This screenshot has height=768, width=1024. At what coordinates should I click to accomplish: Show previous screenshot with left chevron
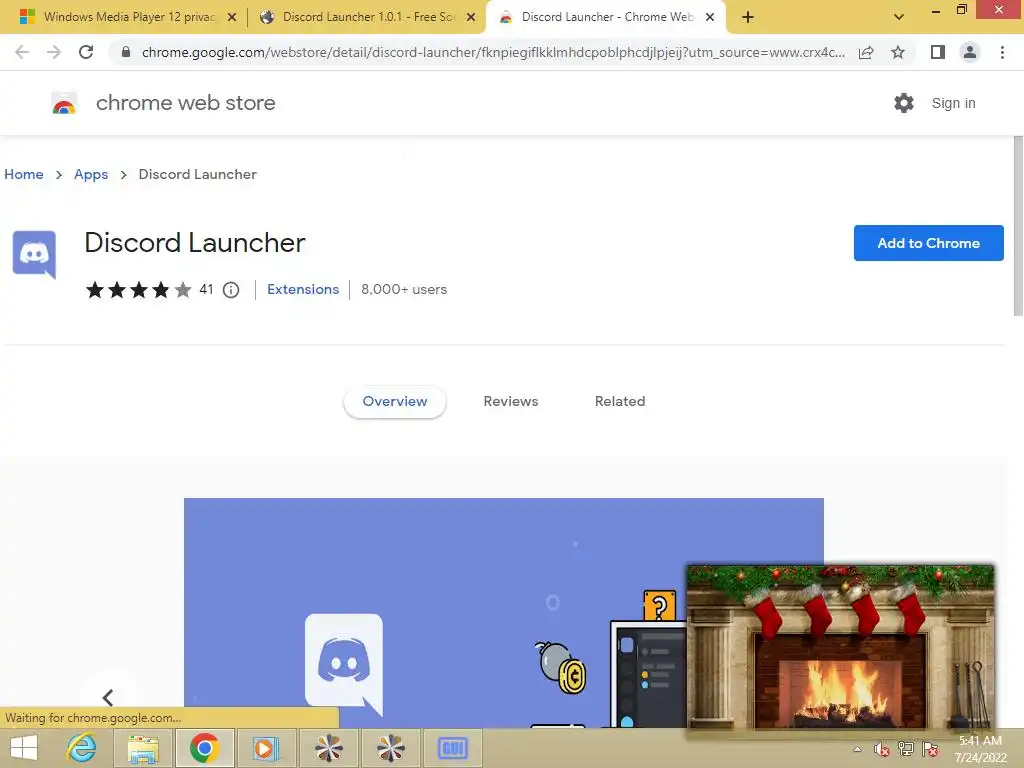108,697
